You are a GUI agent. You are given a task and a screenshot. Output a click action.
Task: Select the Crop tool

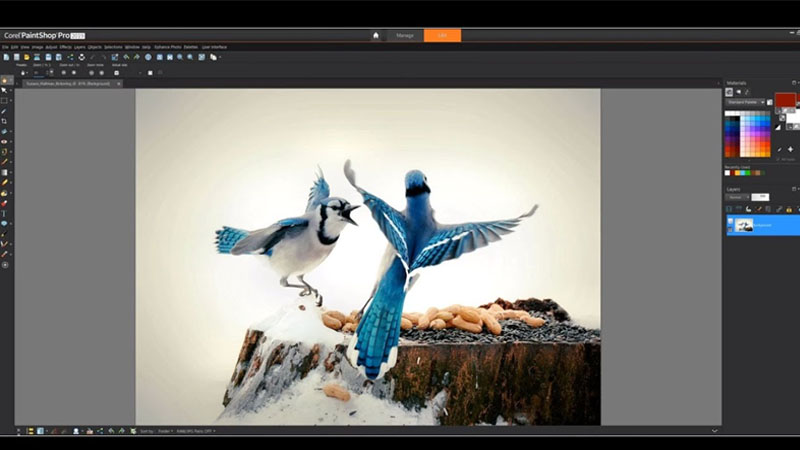click(4, 121)
